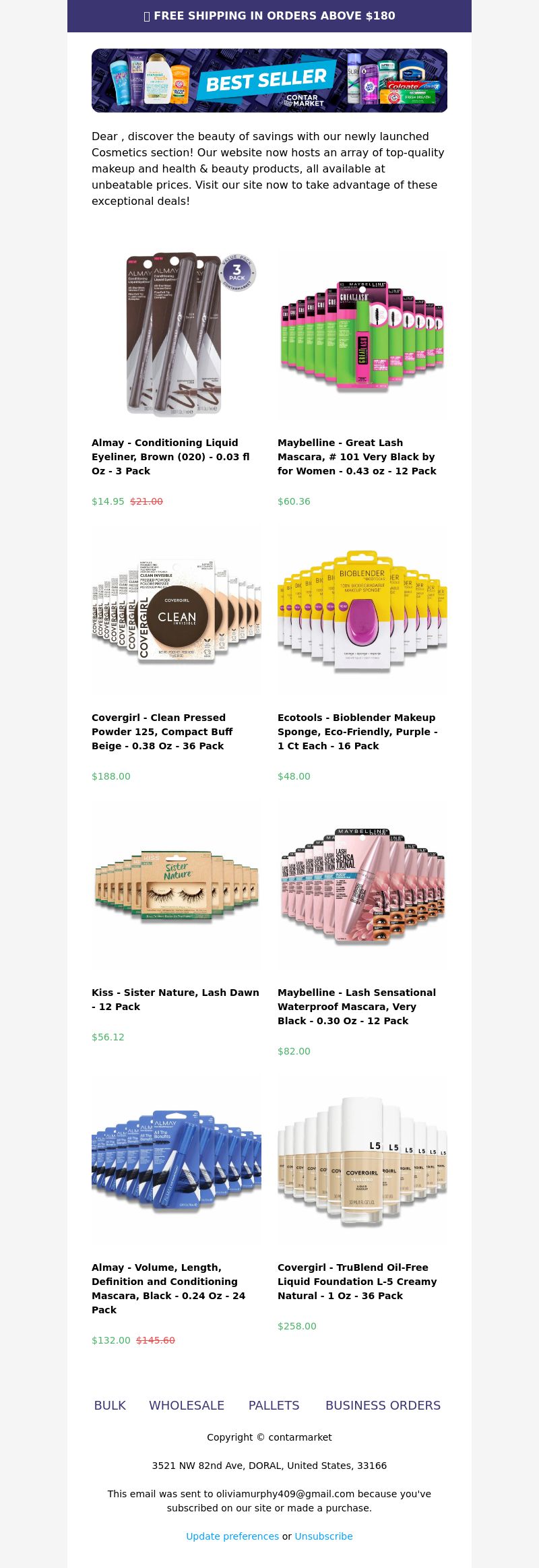Go to the BULK footer link
The width and height of the screenshot is (539, 1568).
[110, 1405]
